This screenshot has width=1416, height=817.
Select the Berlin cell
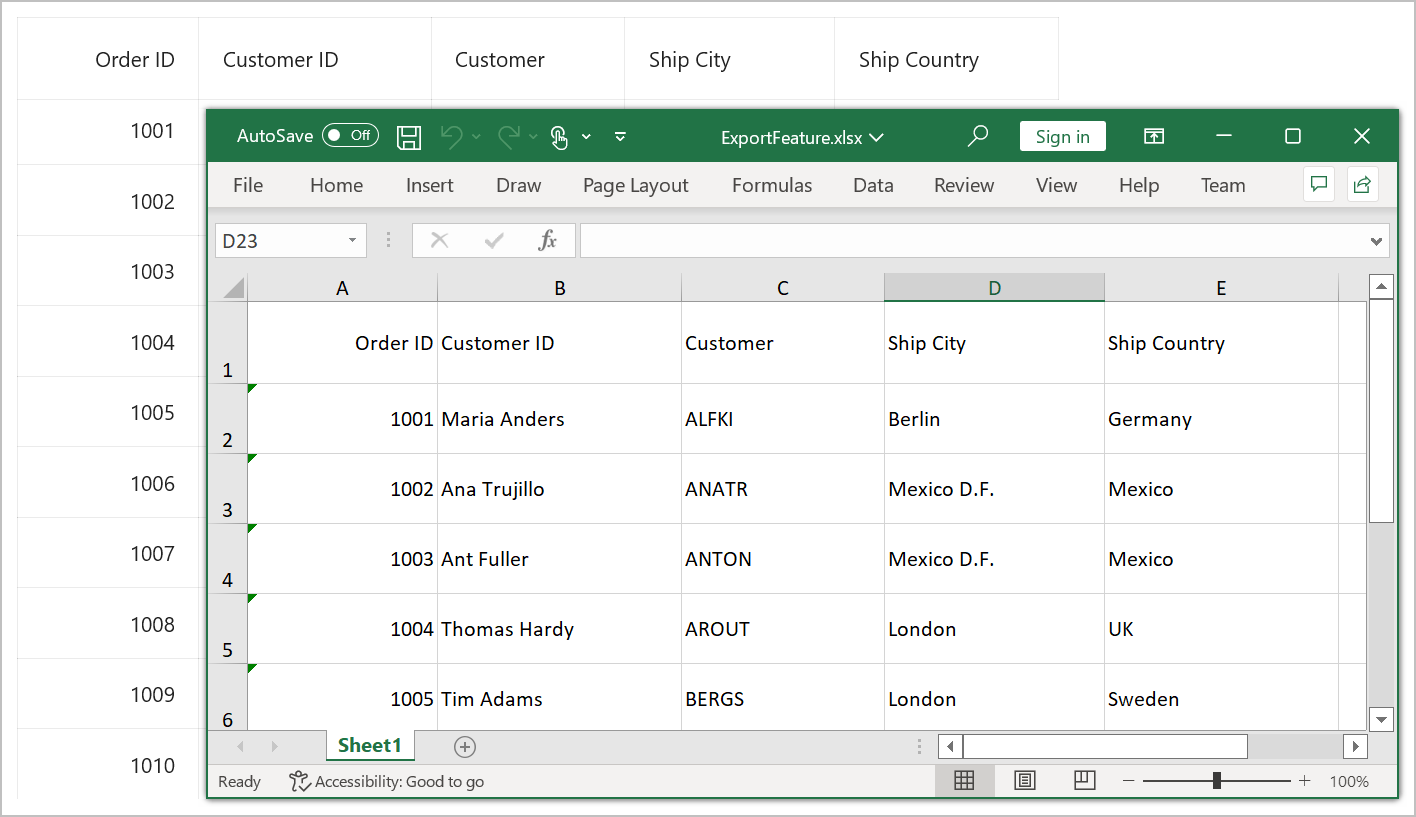(x=994, y=419)
